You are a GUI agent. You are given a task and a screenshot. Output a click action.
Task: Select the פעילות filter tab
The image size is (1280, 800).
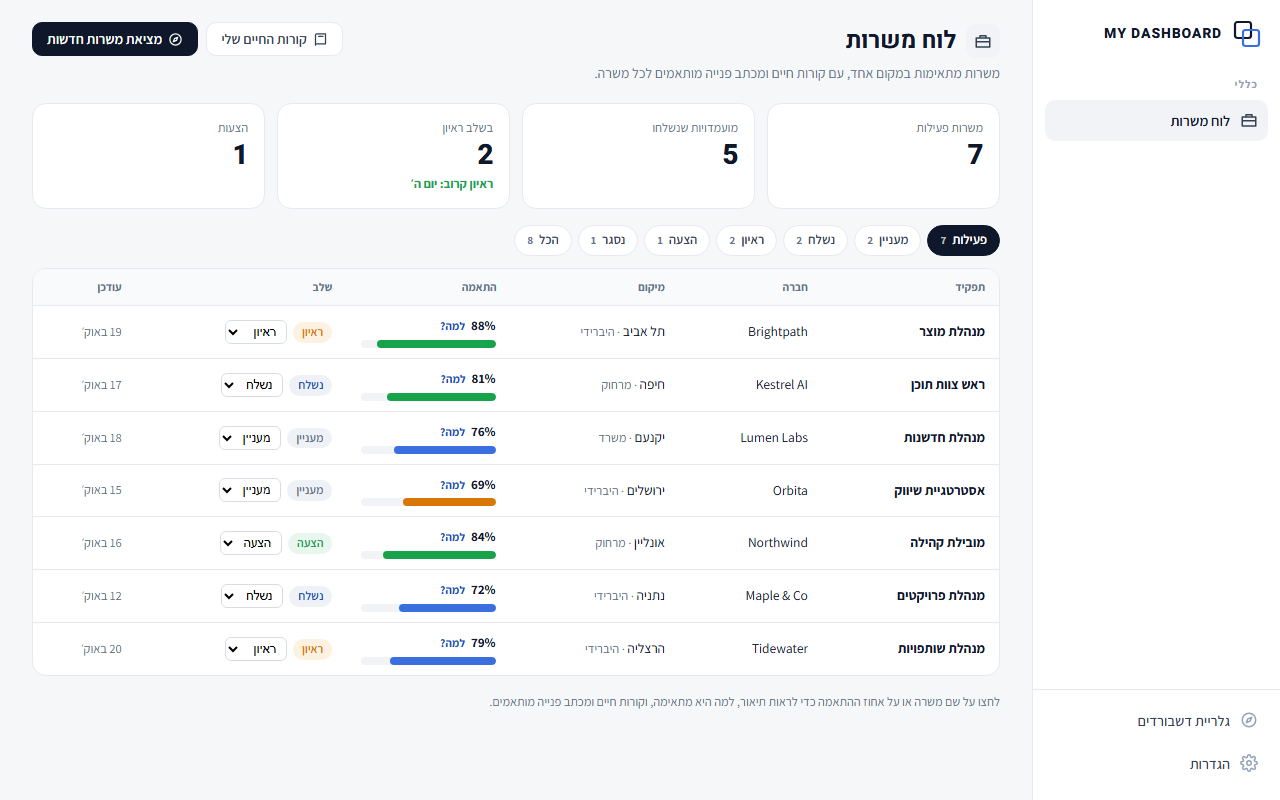963,240
